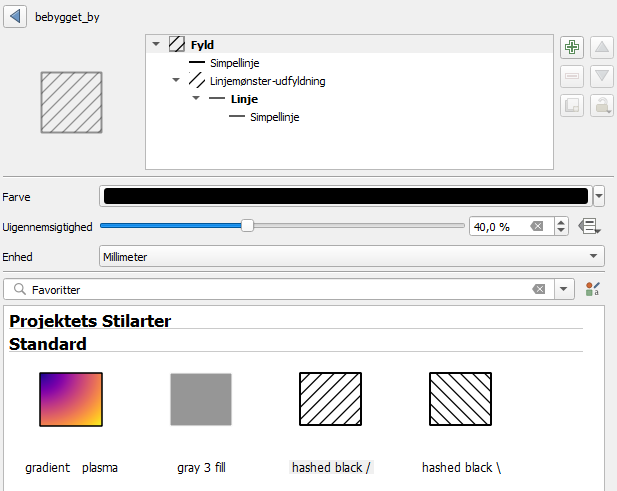Click the Farve label

(x=16, y=197)
